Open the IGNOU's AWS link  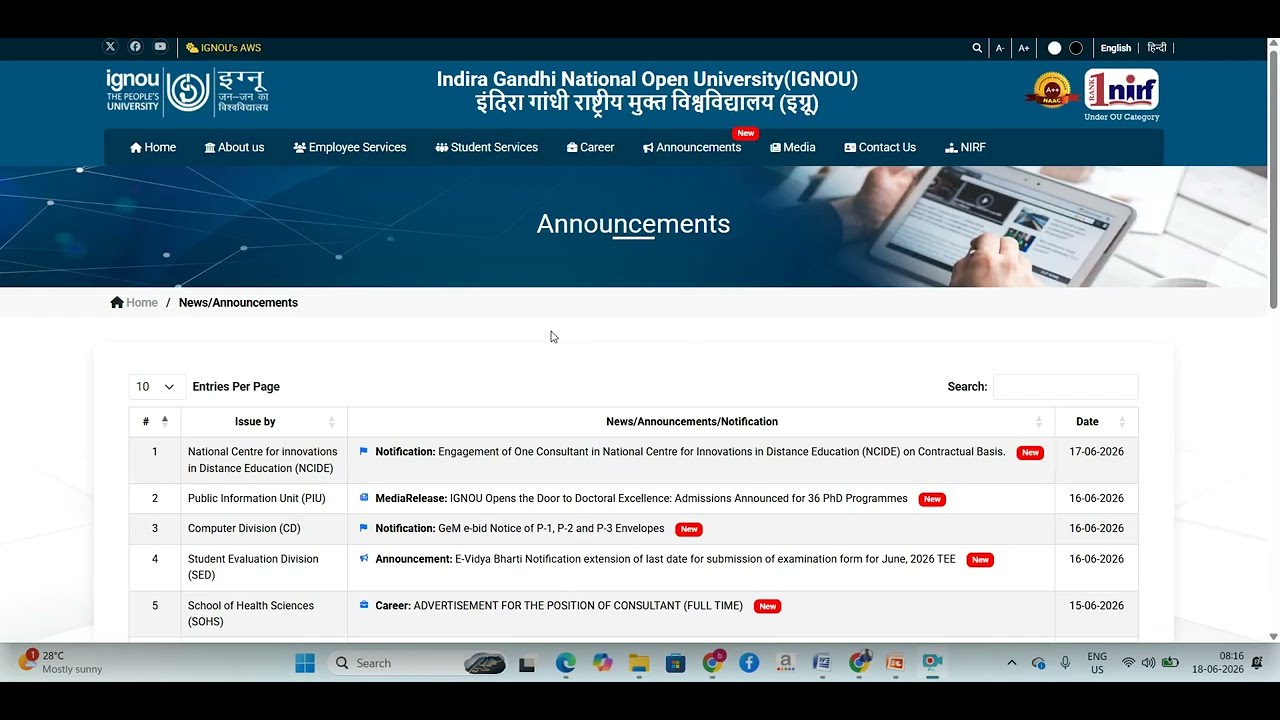pyautogui.click(x=223, y=48)
